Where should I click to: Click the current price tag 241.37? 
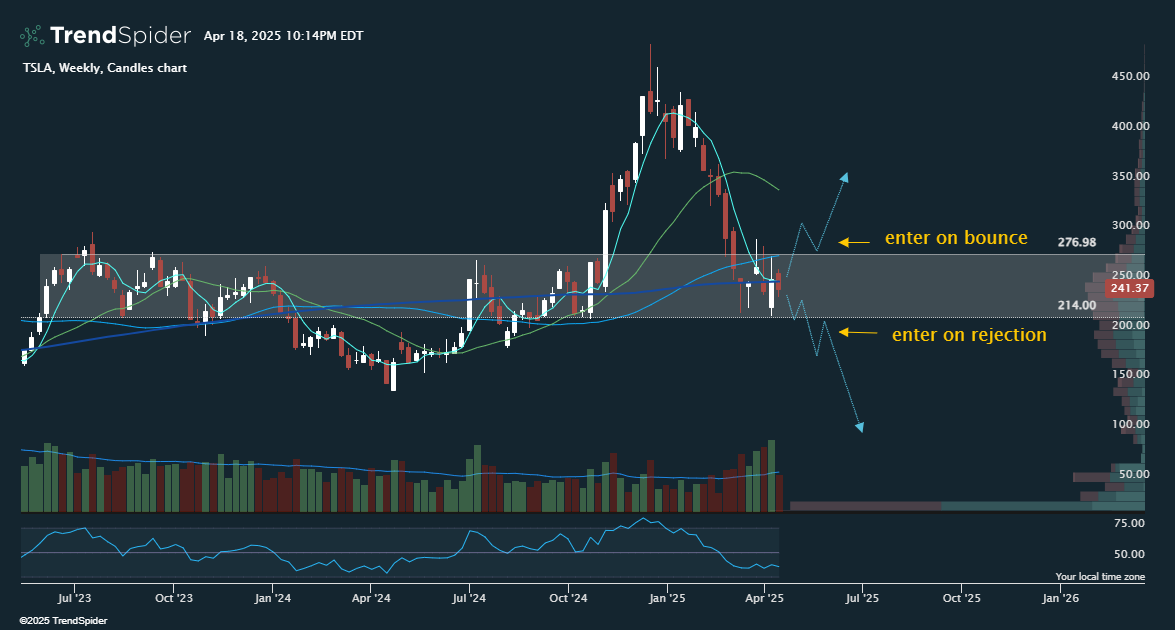(x=1130, y=288)
